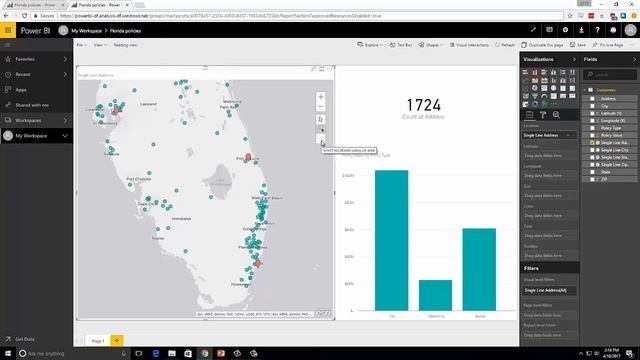The width and height of the screenshot is (640, 360).
Task: Add a new report page
Action: [117, 340]
